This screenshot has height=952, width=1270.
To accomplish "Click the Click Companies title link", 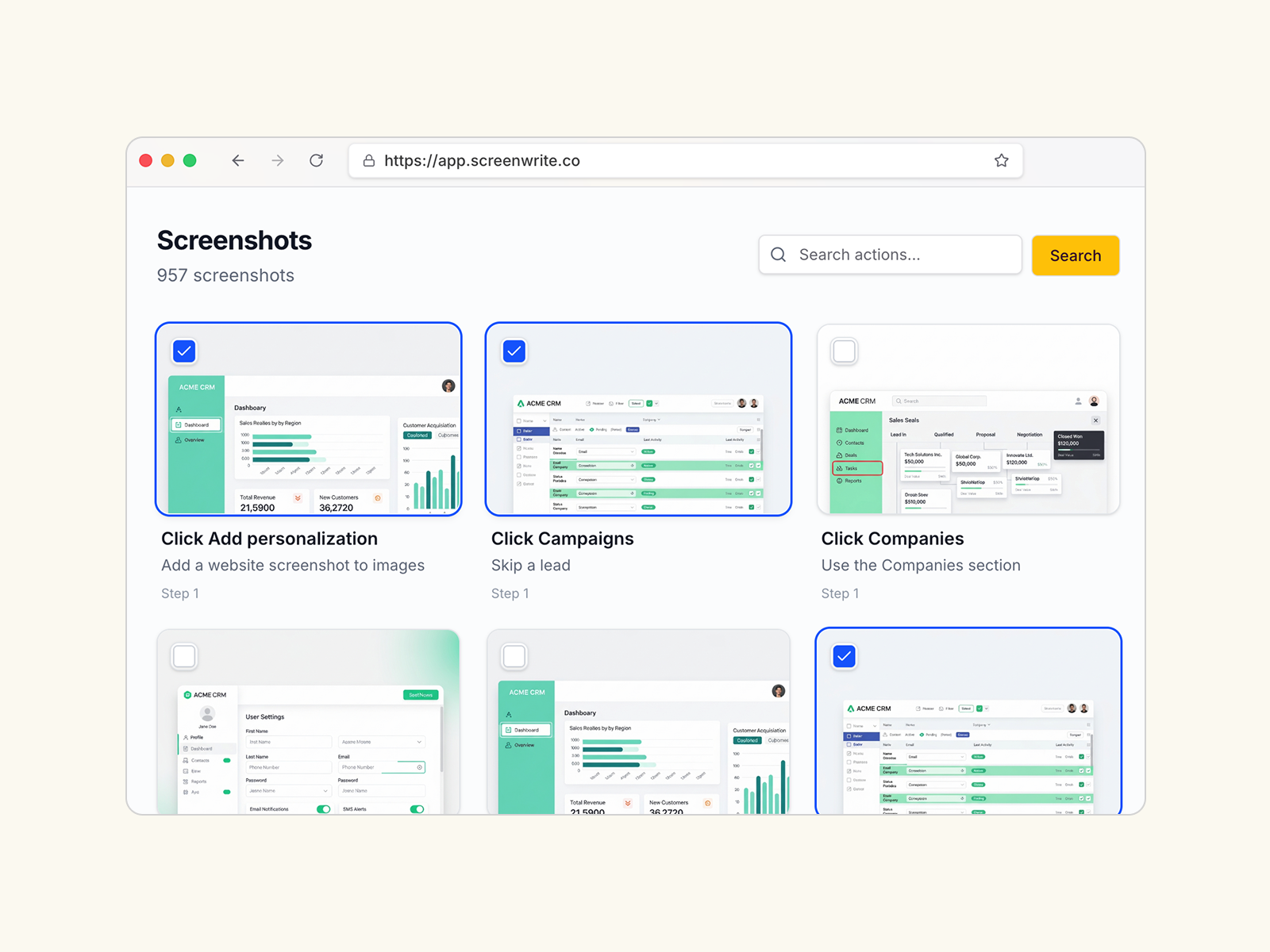I will [892, 539].
